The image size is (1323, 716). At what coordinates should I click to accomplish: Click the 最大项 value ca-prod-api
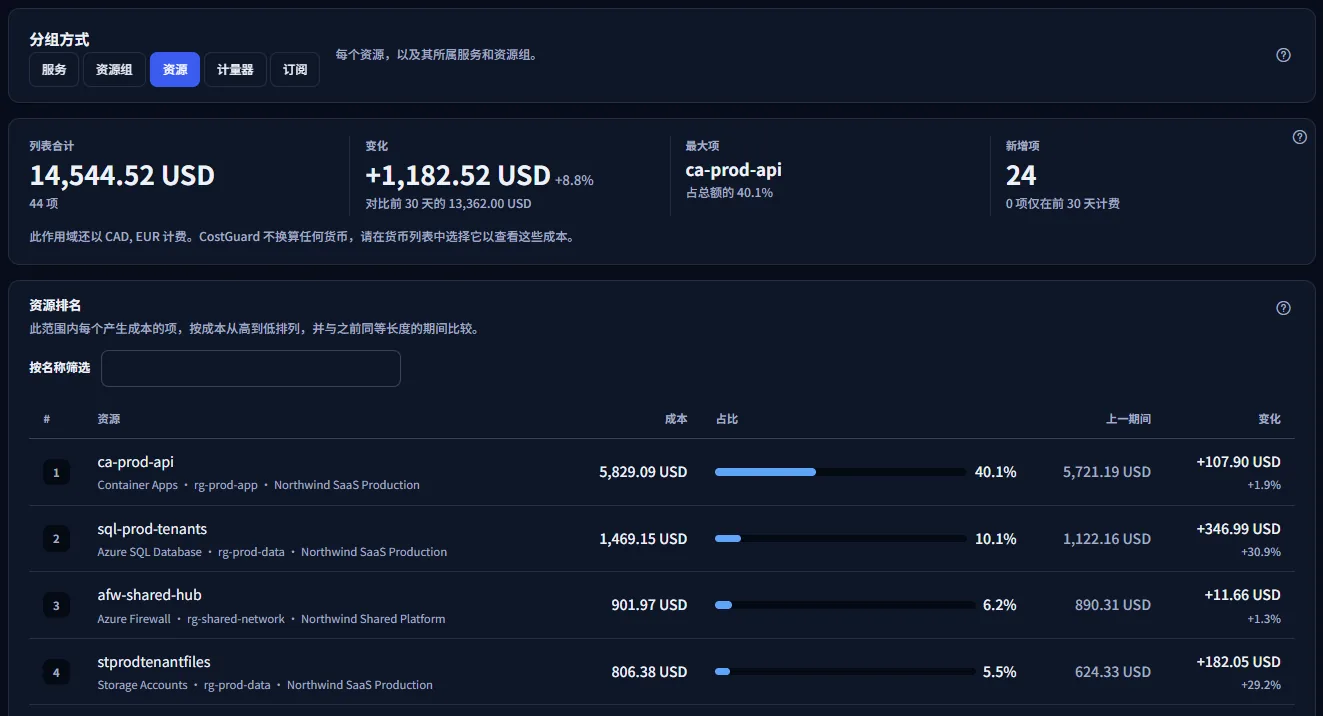click(x=733, y=170)
